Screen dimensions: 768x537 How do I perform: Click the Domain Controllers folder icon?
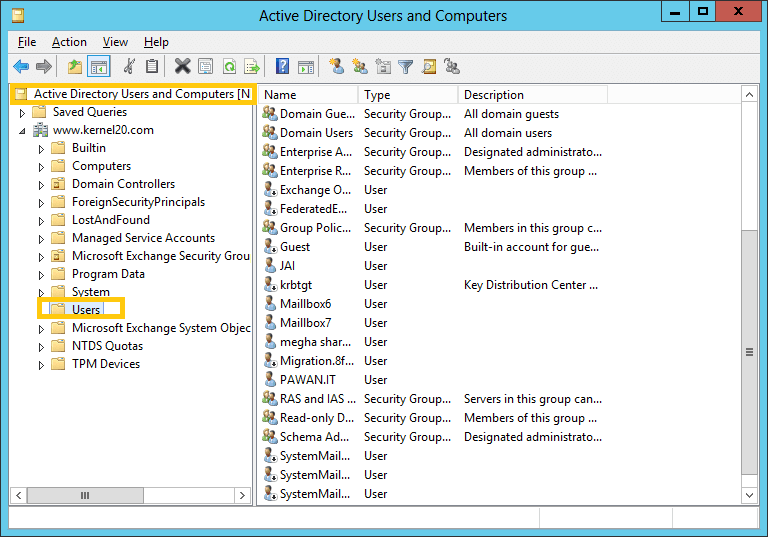(x=58, y=184)
